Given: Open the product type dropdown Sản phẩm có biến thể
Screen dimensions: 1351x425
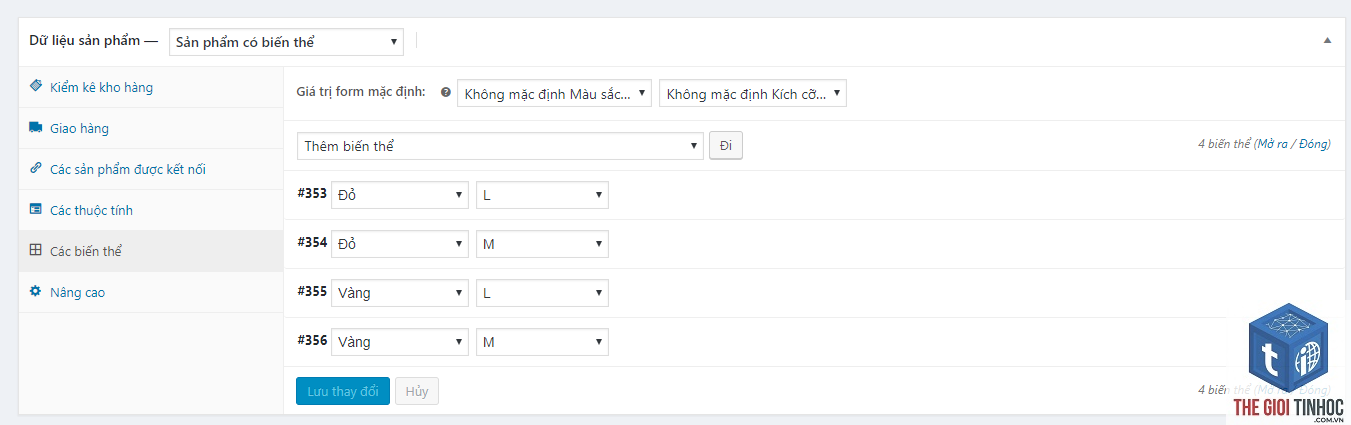Looking at the screenshot, I should 286,42.
